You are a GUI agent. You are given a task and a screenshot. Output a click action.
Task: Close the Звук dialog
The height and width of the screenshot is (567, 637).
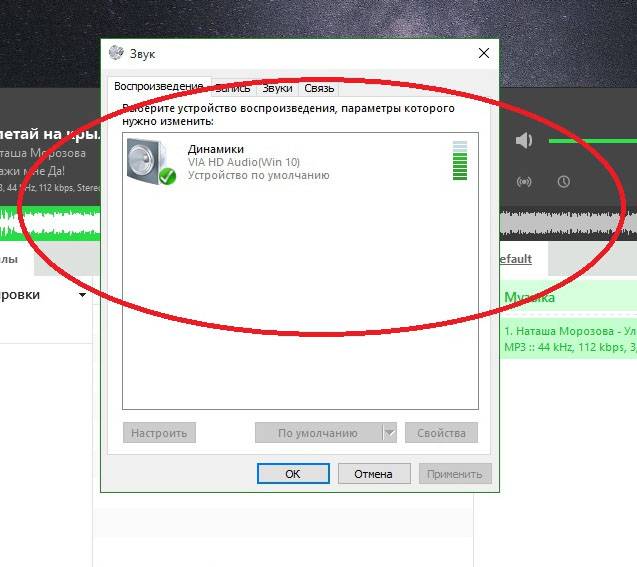coord(484,53)
